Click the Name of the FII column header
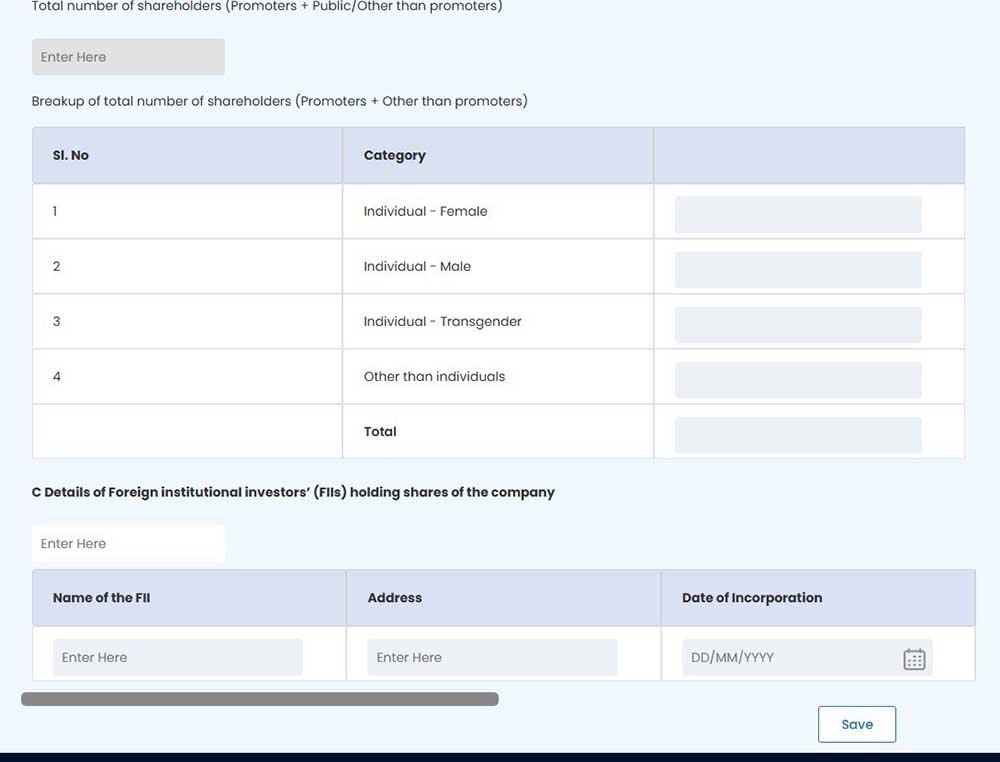 102,598
